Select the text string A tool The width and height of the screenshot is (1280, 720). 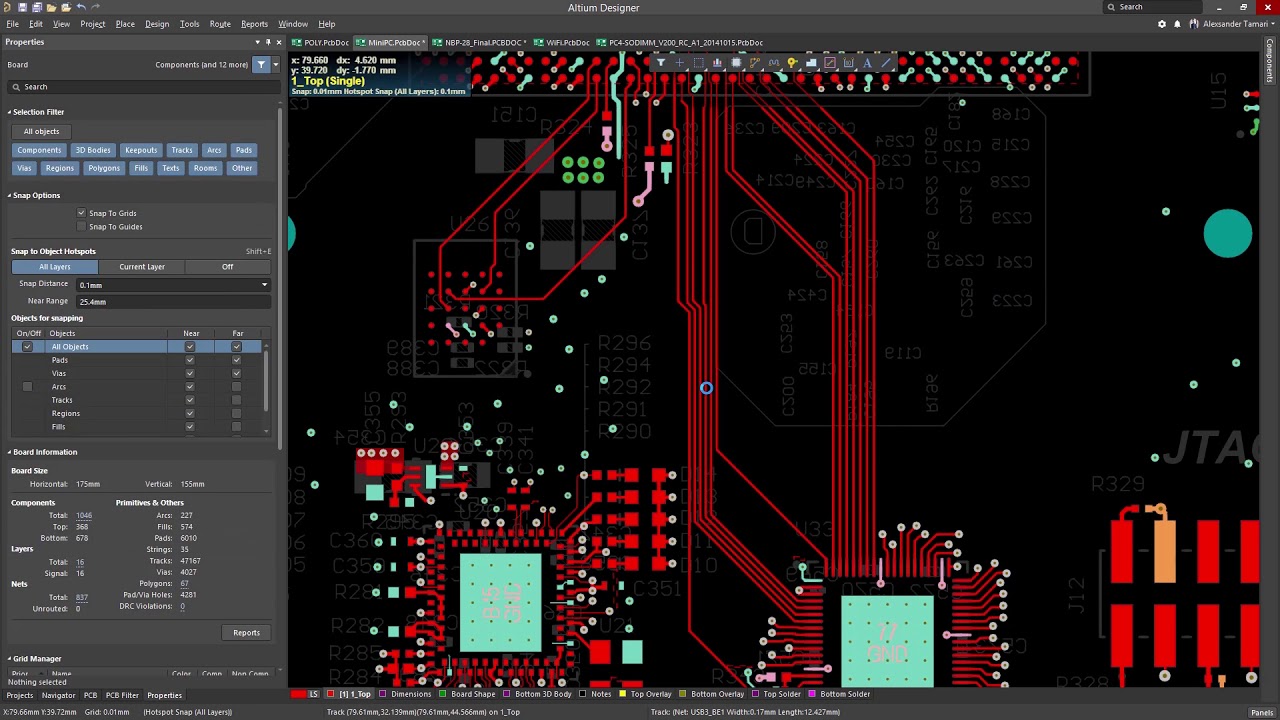pyautogui.click(x=867, y=63)
